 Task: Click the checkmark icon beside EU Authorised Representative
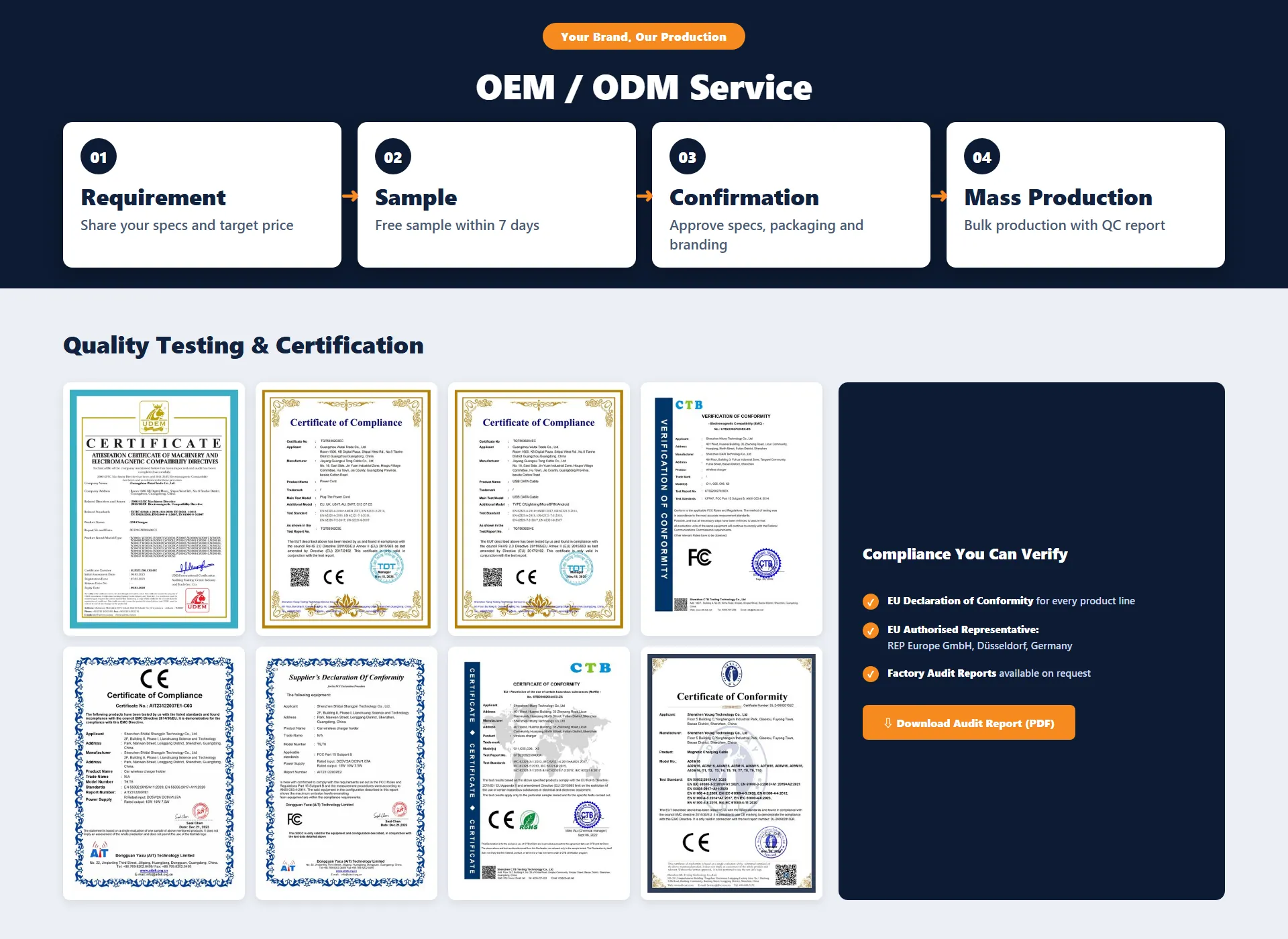[x=871, y=630]
